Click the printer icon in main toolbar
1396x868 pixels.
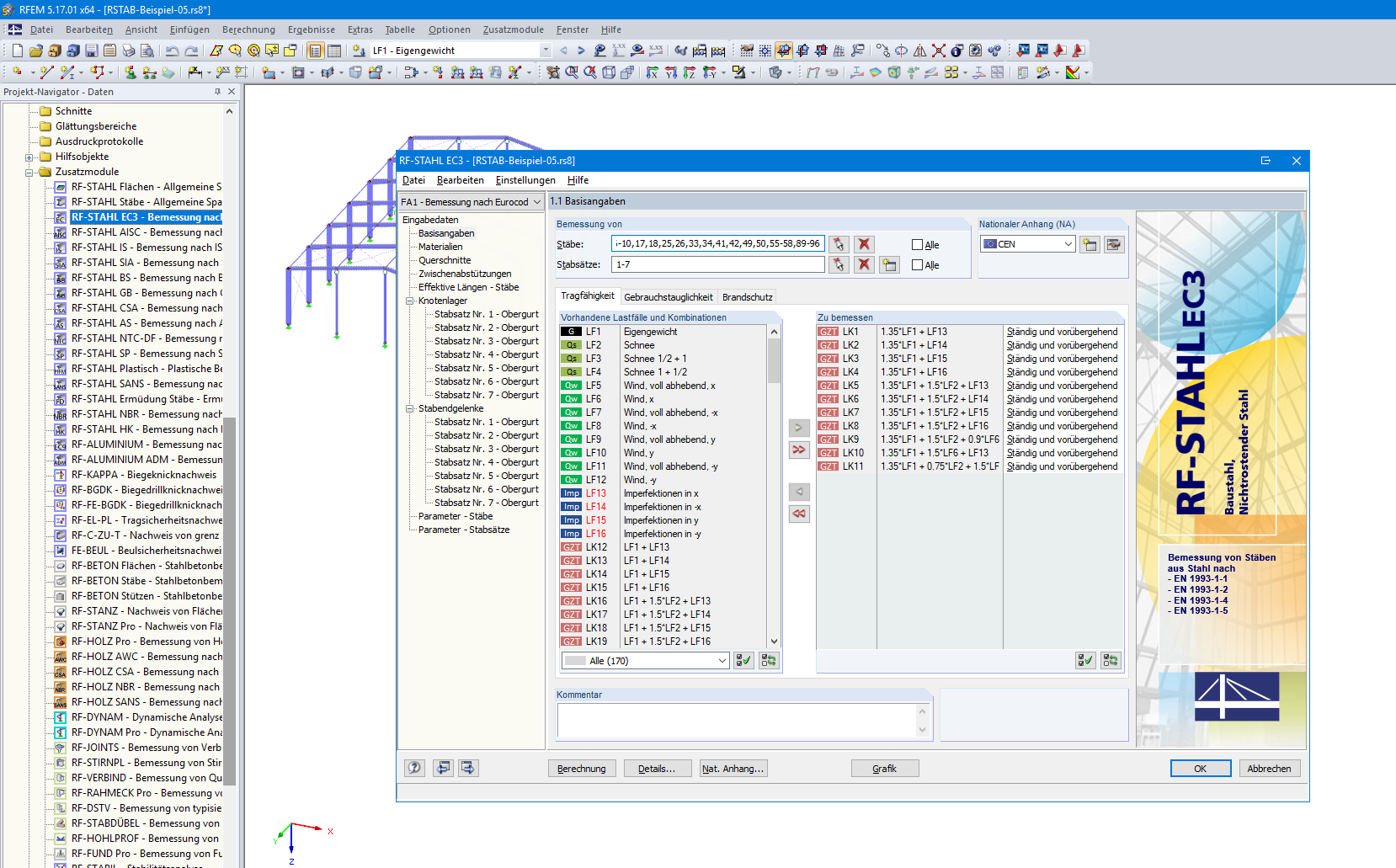[127, 51]
